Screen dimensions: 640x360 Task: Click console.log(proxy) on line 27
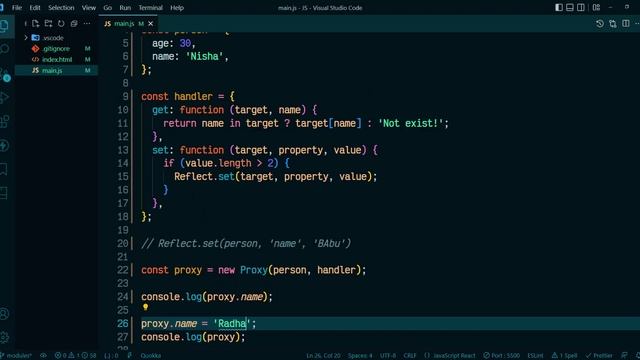193,337
